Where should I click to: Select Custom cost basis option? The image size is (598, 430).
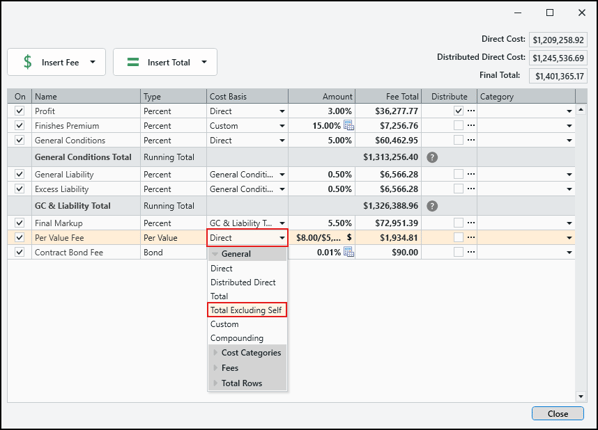pos(247,324)
